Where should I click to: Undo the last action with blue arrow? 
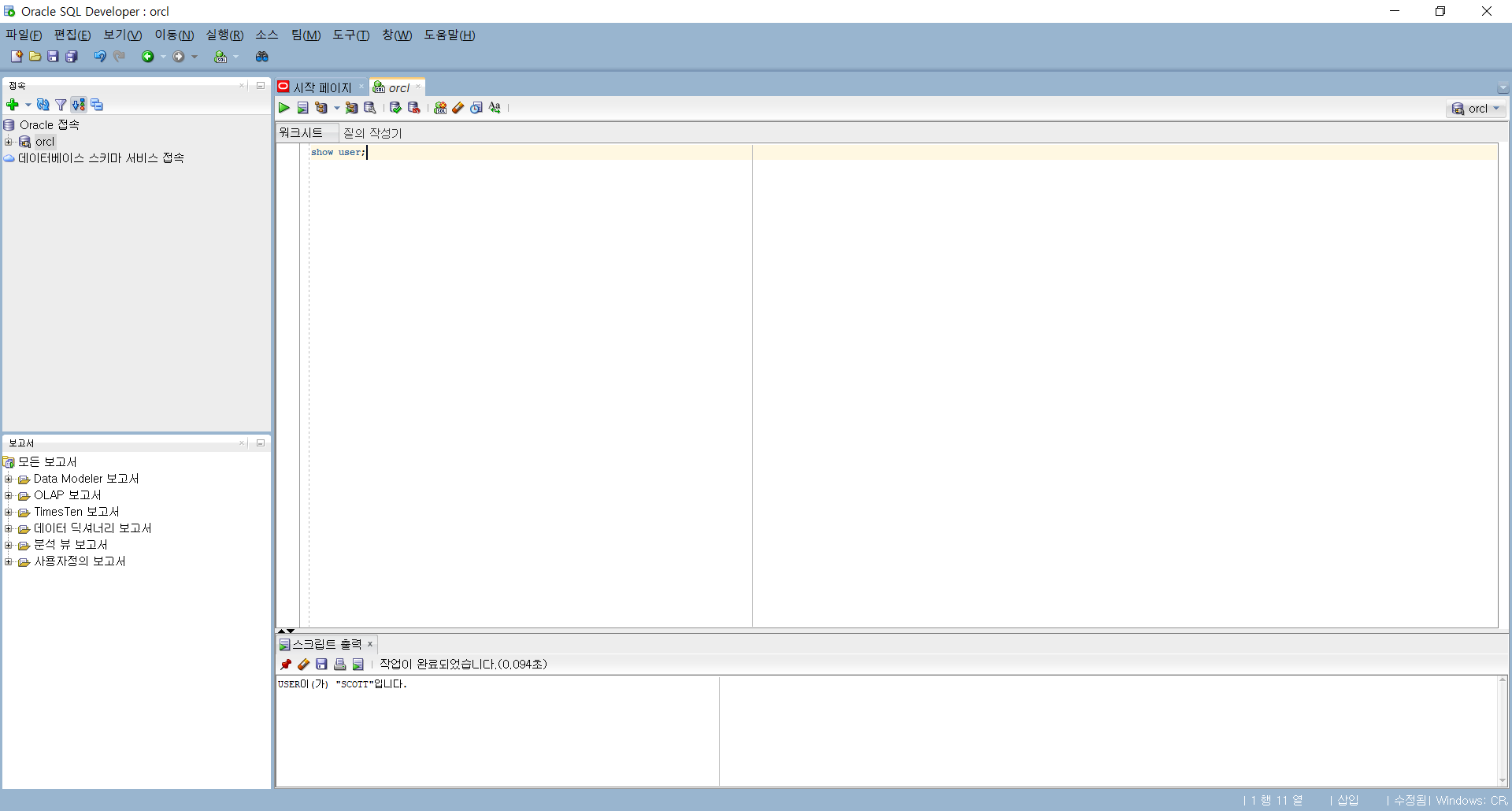coord(100,57)
